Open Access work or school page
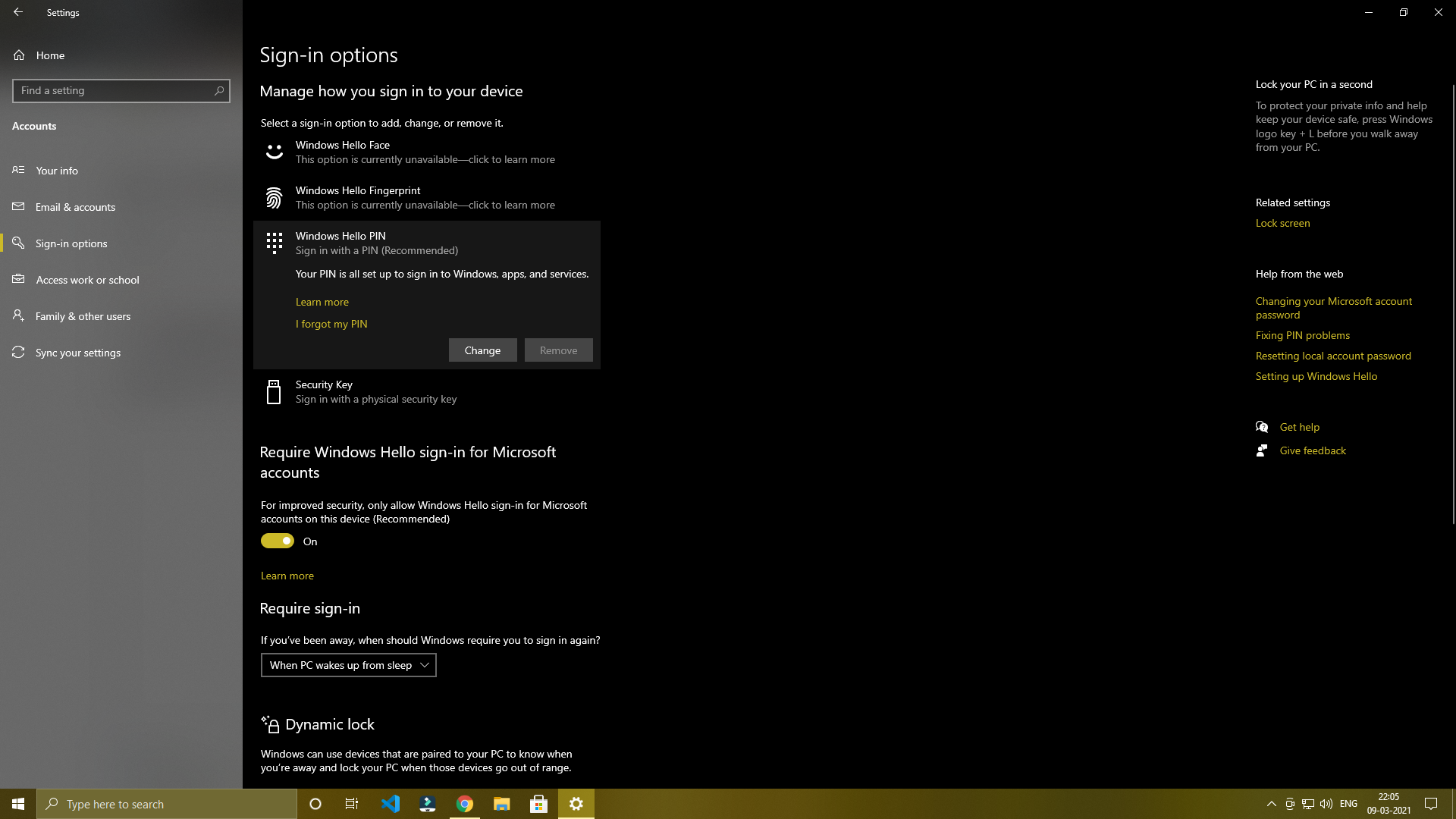This screenshot has width=1456, height=819. click(x=121, y=280)
